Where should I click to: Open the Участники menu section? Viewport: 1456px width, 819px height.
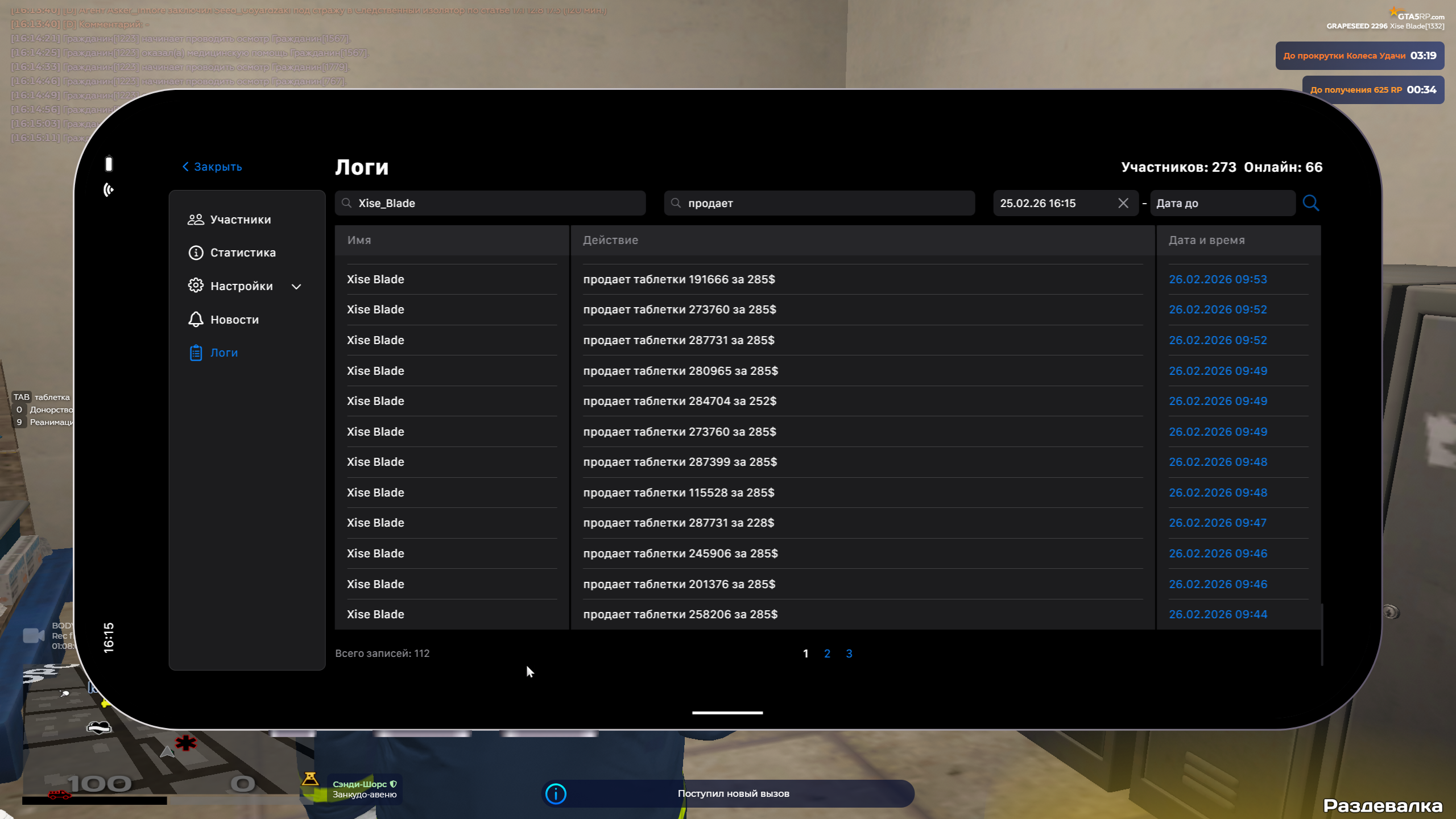(240, 220)
